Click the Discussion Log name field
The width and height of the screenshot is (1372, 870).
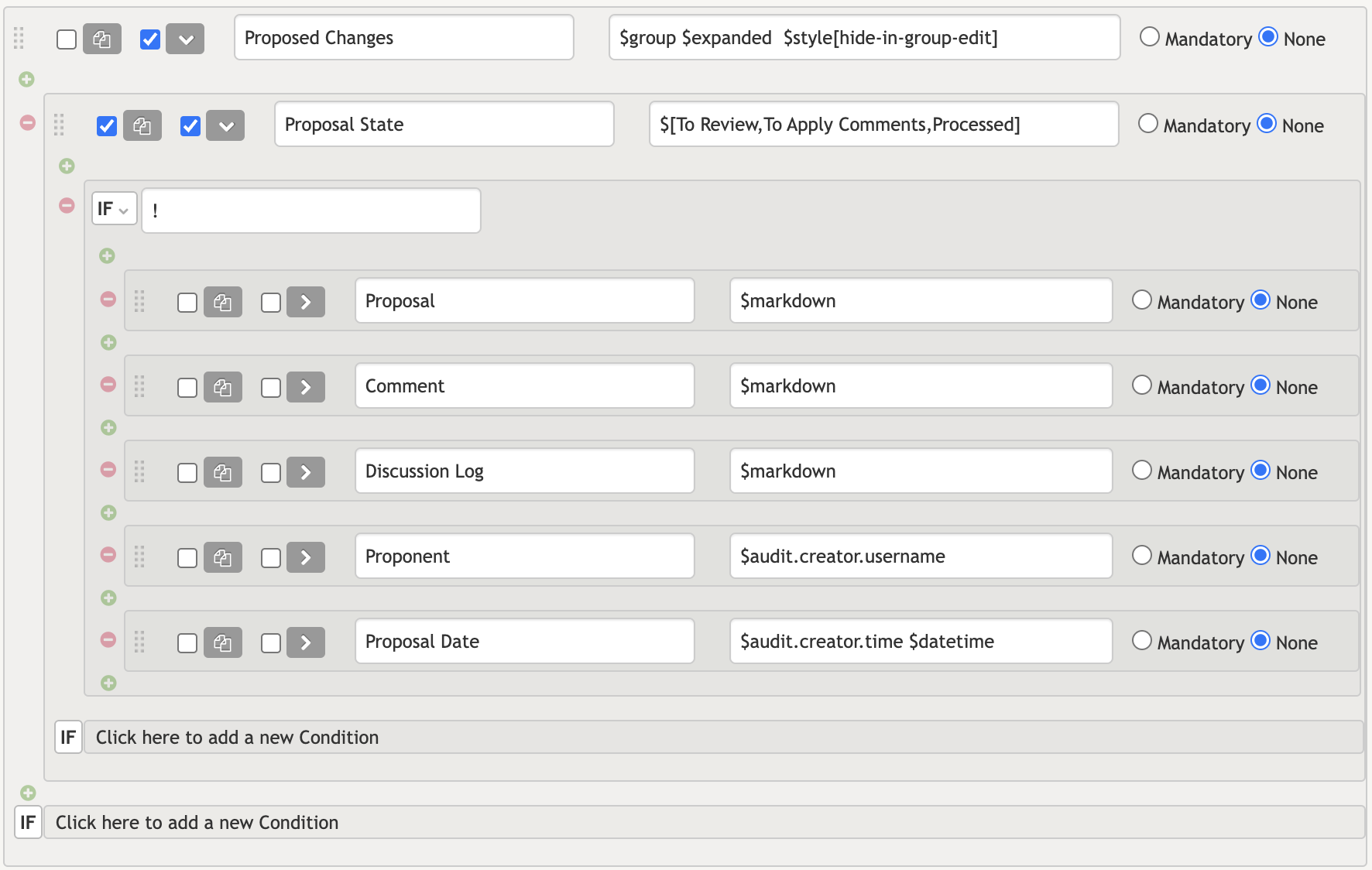(x=525, y=471)
